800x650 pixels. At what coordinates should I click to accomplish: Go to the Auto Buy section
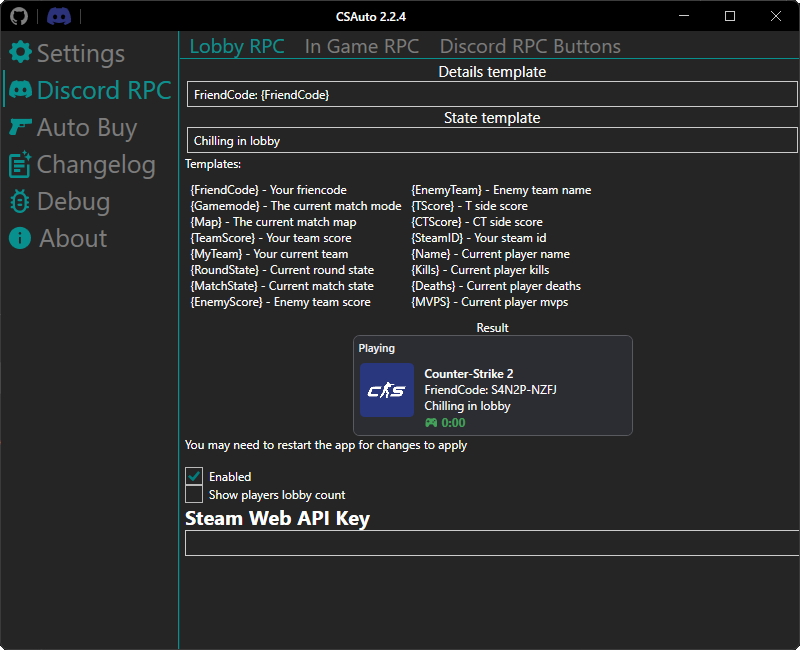87,127
